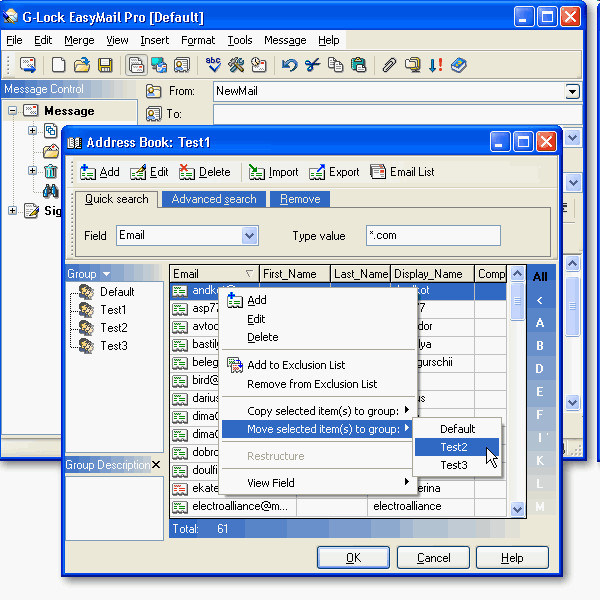
Task: Open the Merge menu
Action: (x=79, y=40)
